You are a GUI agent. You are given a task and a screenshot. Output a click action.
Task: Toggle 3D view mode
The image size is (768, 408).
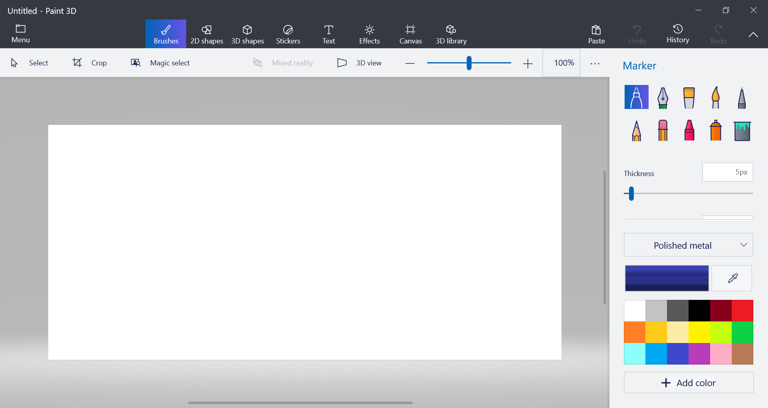359,63
